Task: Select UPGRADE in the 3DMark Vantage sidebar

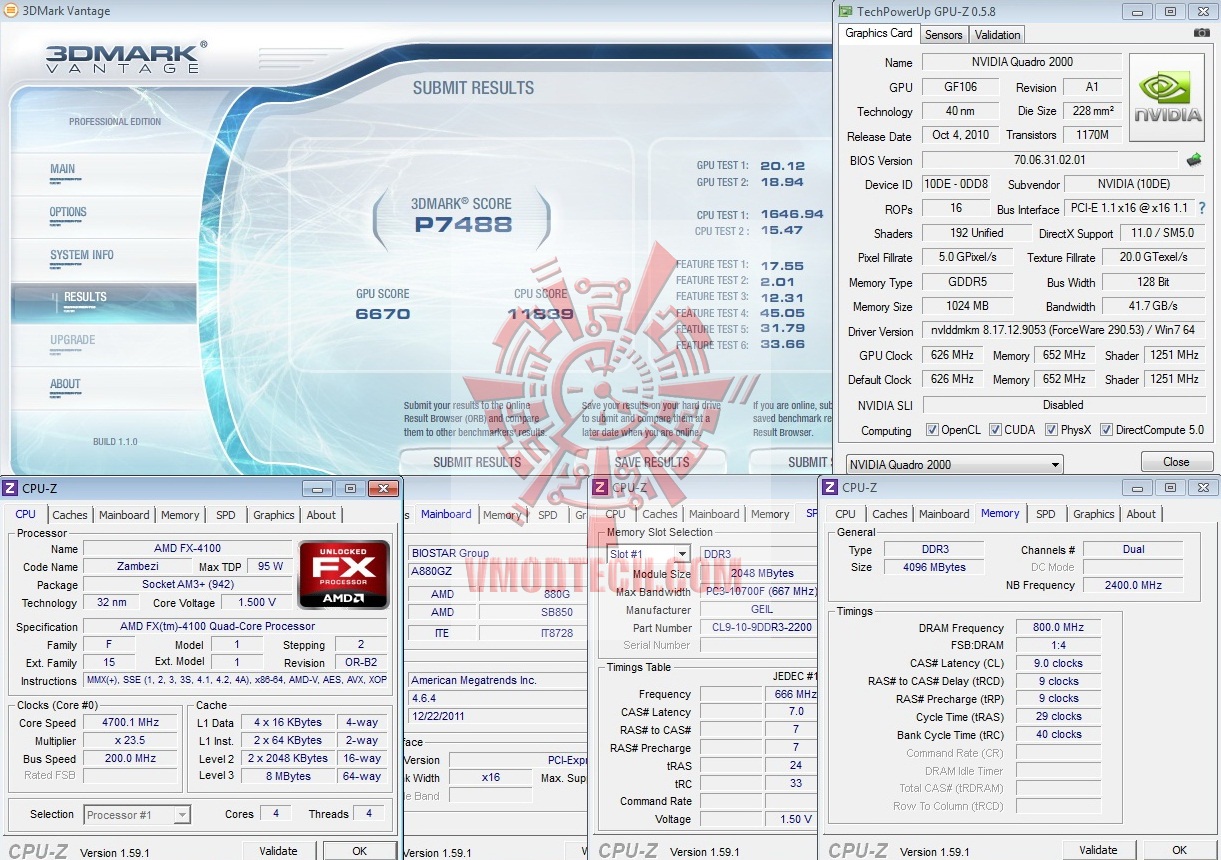Action: click(x=72, y=340)
